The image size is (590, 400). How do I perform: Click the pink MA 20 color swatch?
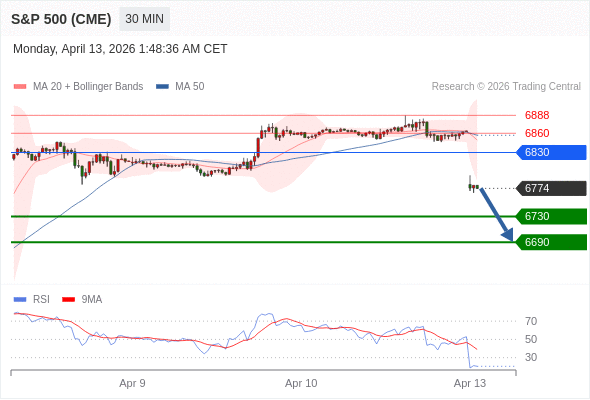20,87
